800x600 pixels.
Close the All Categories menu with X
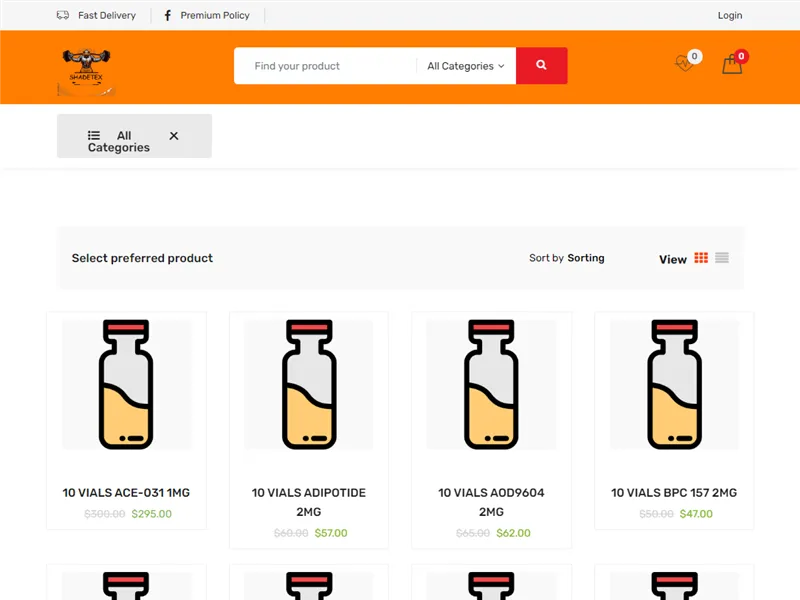click(x=174, y=136)
